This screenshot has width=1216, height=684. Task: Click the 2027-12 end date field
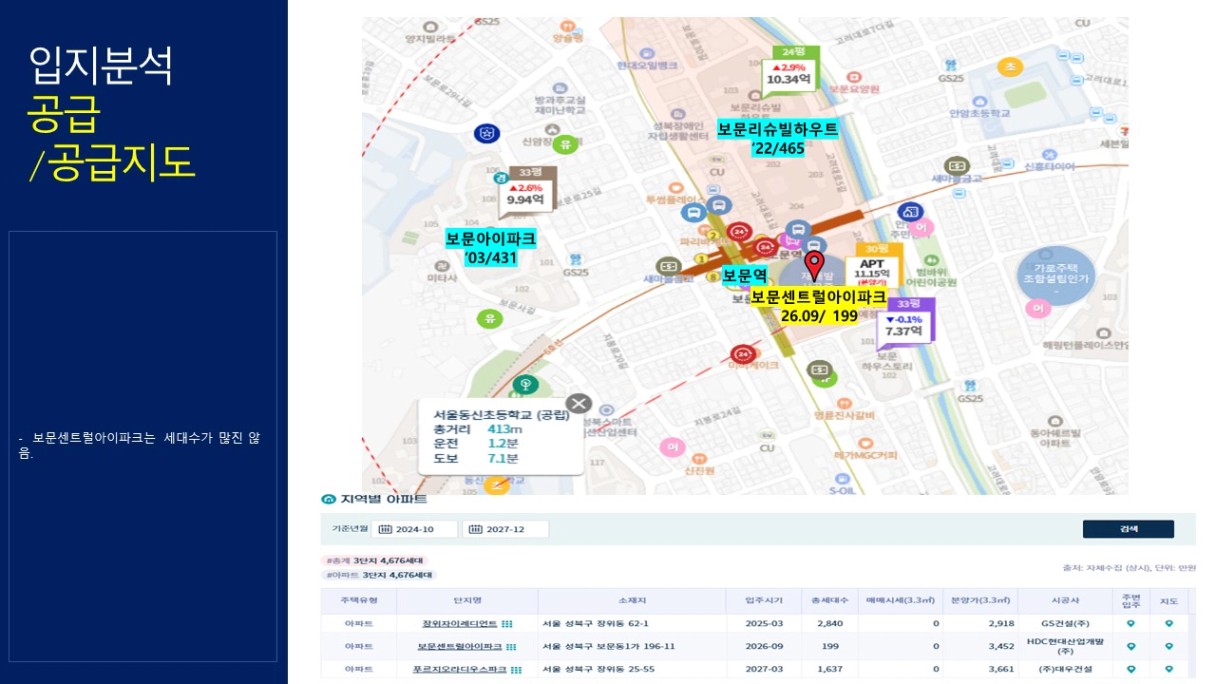pyautogui.click(x=507, y=529)
